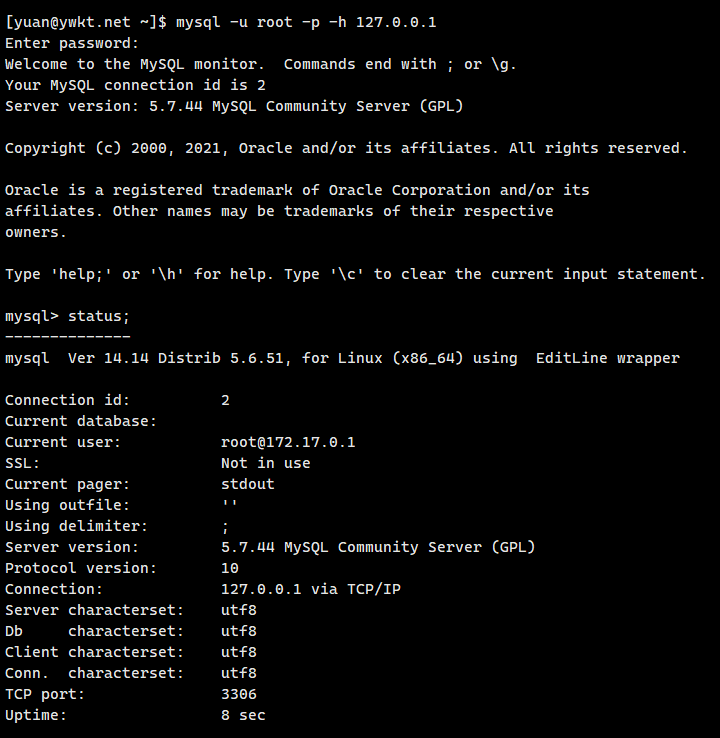Click the 'Client characterset:' label
The image size is (720, 738).
(x=94, y=652)
